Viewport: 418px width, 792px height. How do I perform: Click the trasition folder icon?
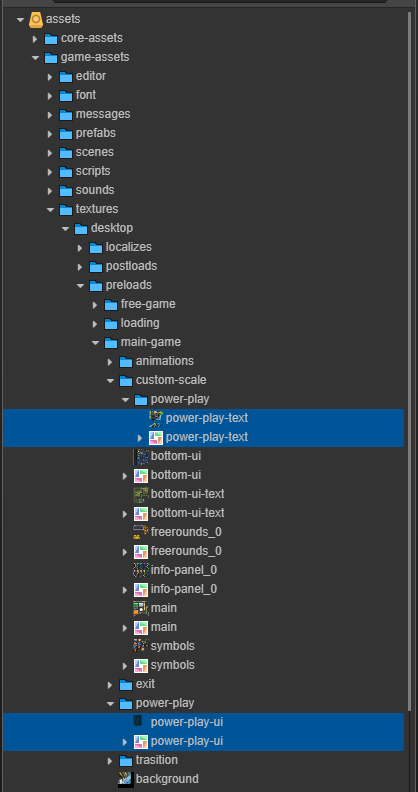pos(126,760)
